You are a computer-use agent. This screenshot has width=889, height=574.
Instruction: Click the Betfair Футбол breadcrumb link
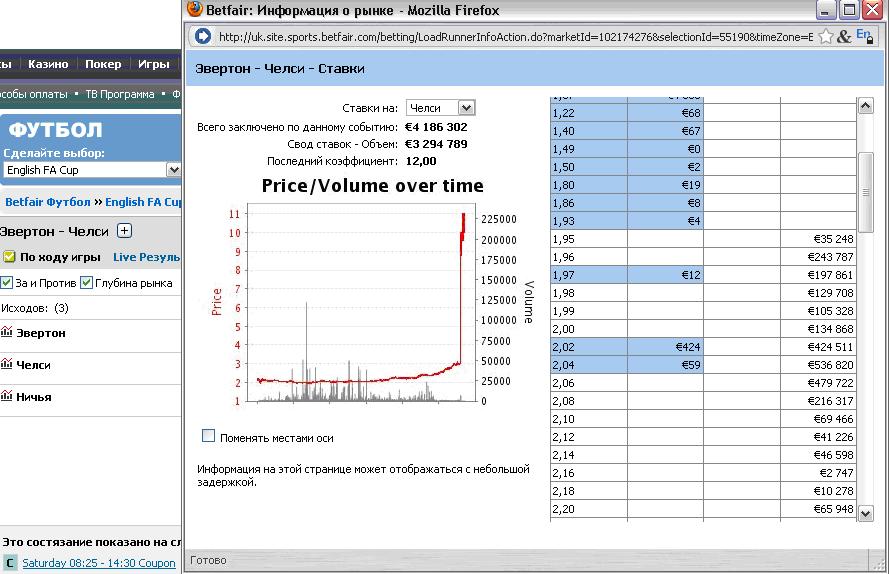48,202
